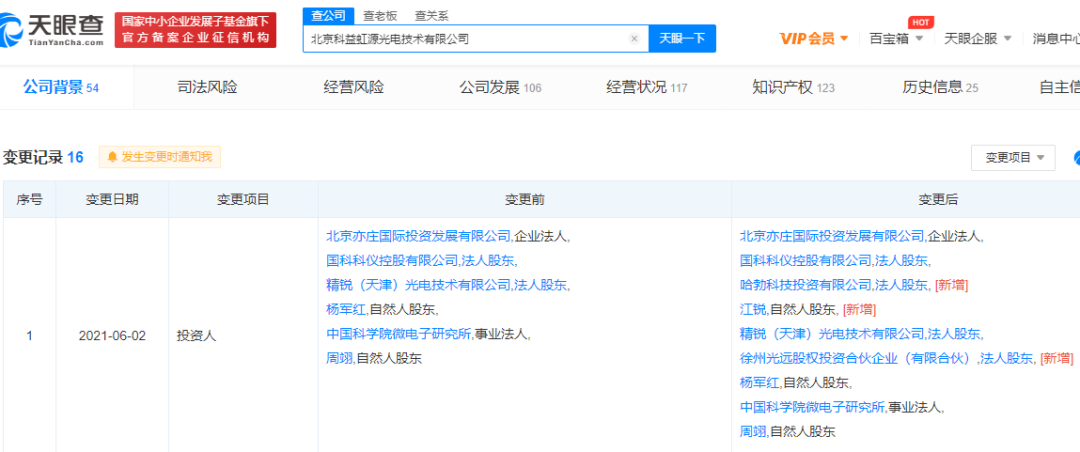Click 发生变更时通知我 button
Screen dimensions: 1080x452
pyautogui.click(x=160, y=157)
